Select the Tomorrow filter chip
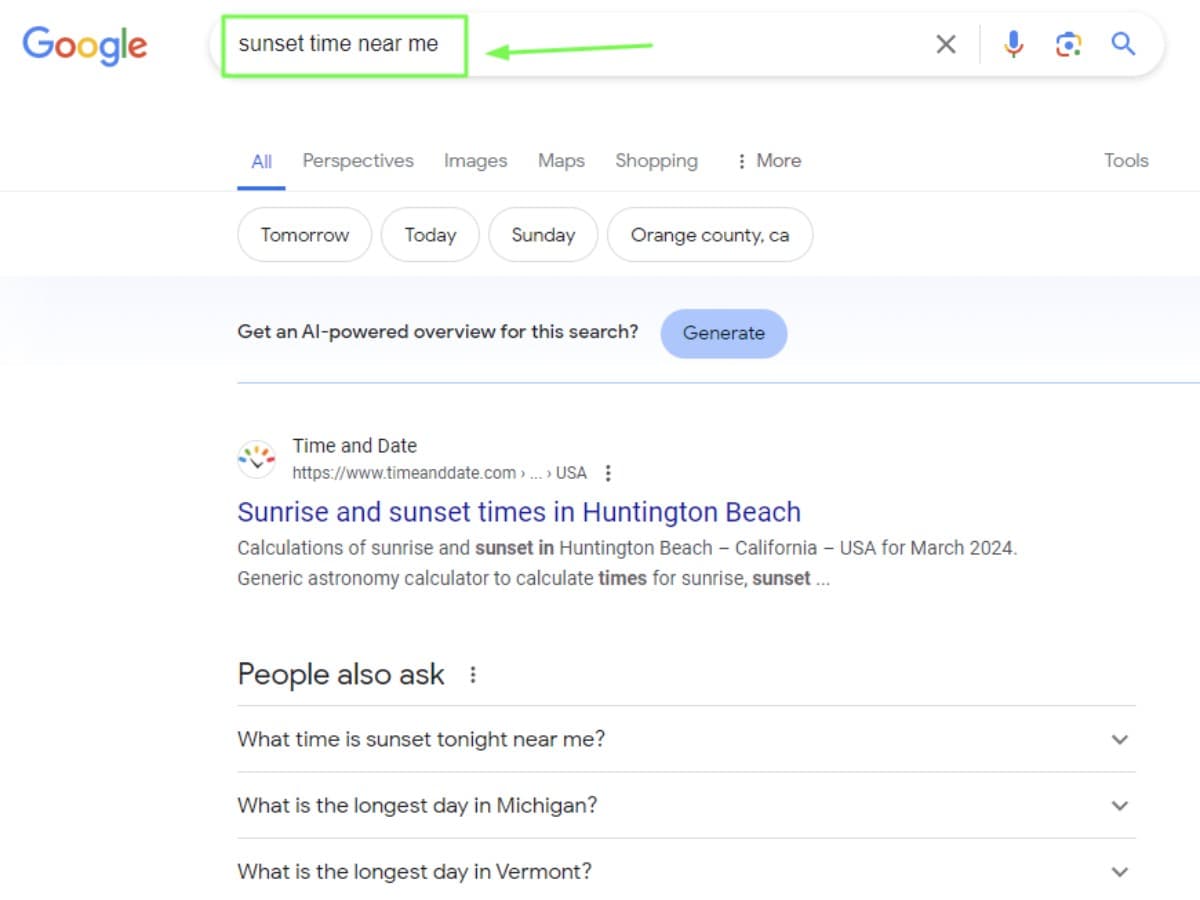The height and width of the screenshot is (900, 1200). coord(305,235)
